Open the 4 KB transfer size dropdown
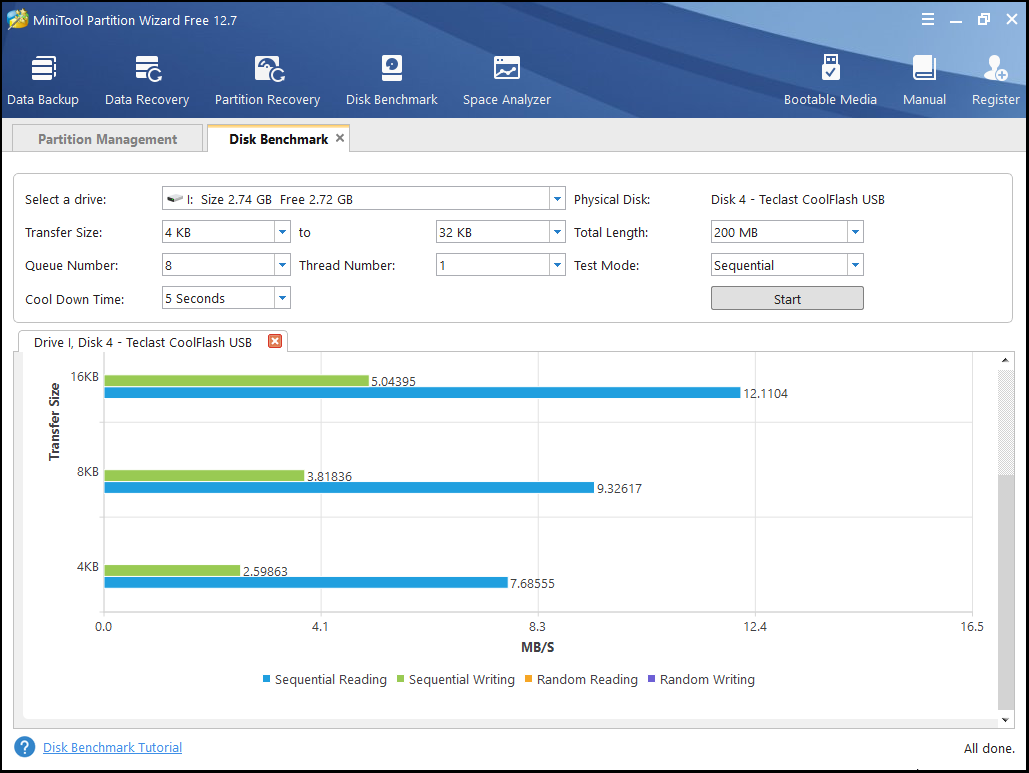This screenshot has width=1029, height=773. pos(282,232)
